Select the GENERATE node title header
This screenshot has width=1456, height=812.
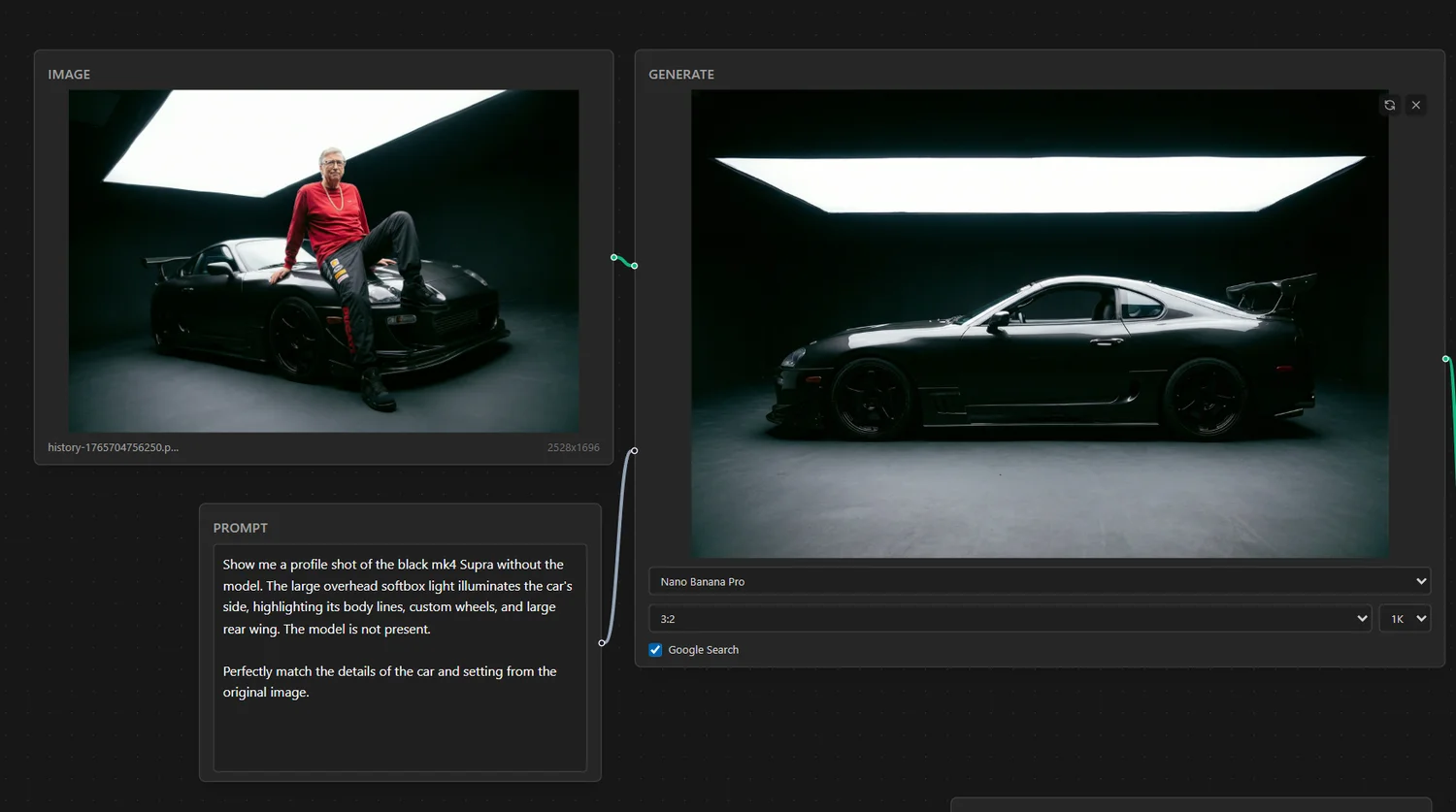pyautogui.click(x=681, y=75)
